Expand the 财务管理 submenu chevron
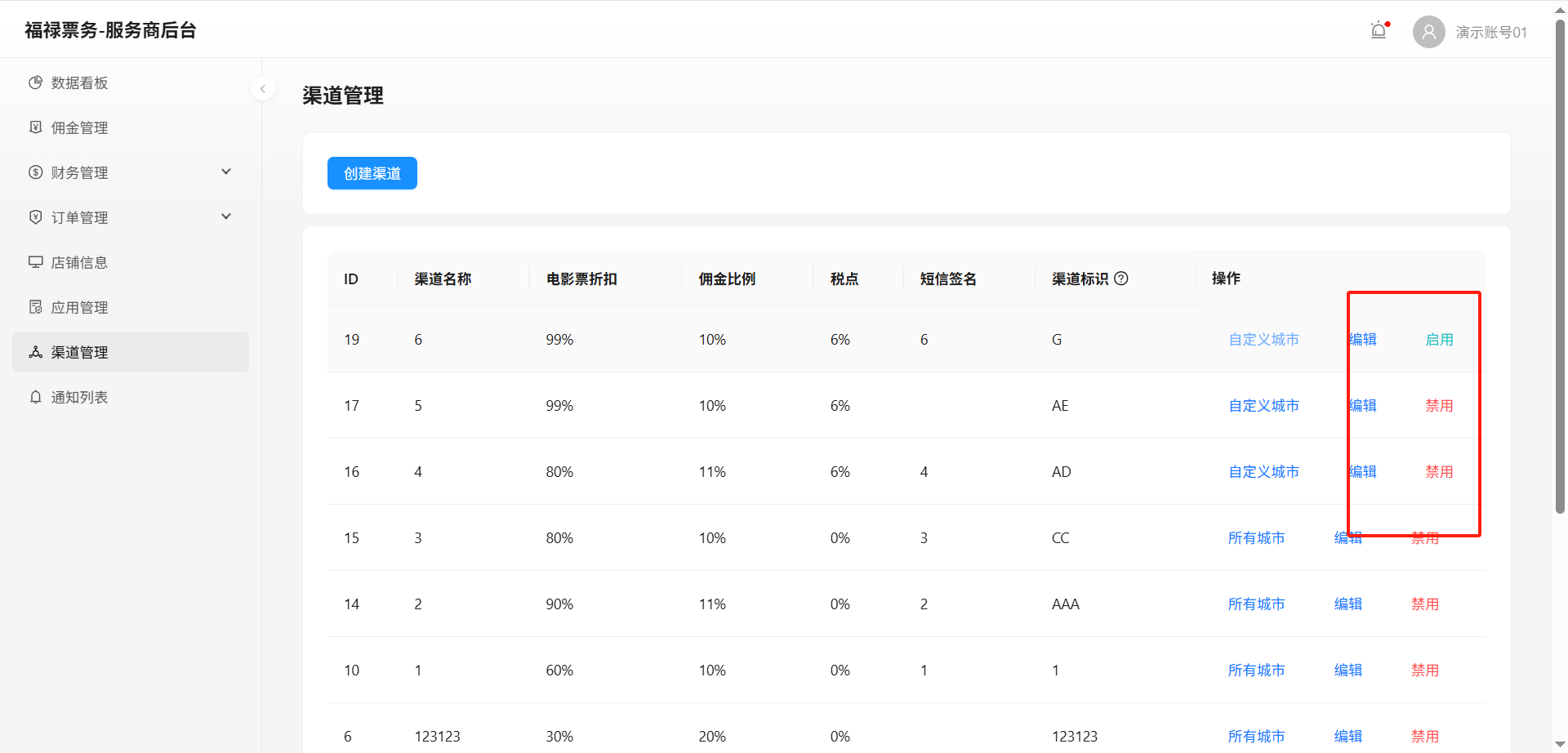Viewport: 1568px width, 753px height. 226,172
